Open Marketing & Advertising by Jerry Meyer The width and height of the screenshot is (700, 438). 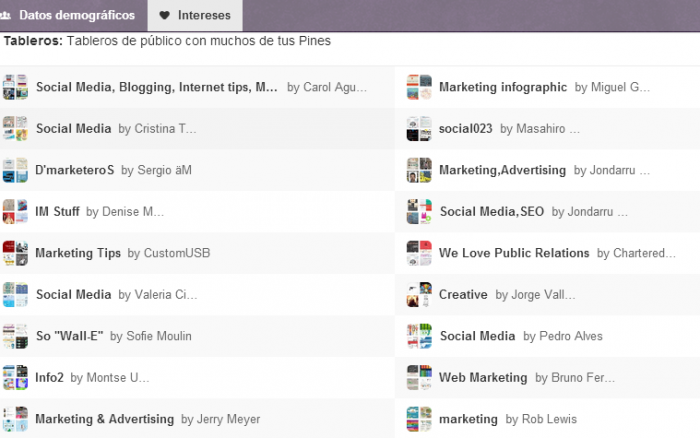pos(104,419)
